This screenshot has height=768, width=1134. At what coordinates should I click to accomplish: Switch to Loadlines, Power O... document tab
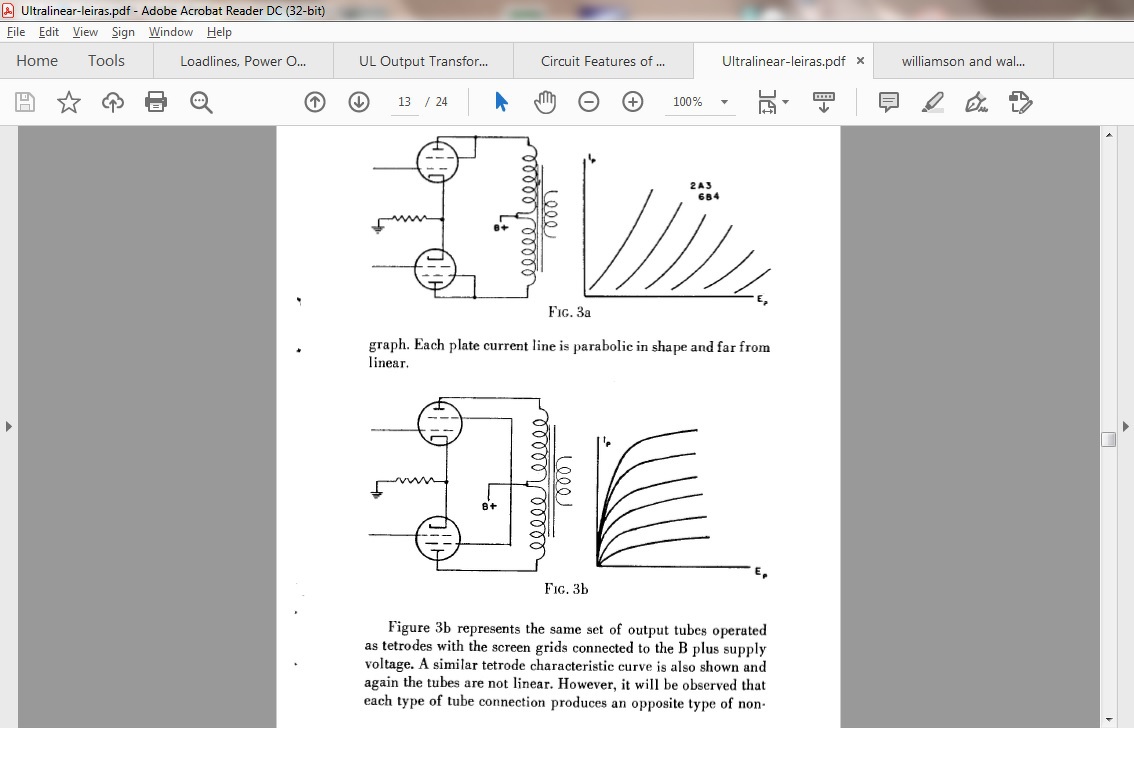tap(243, 61)
